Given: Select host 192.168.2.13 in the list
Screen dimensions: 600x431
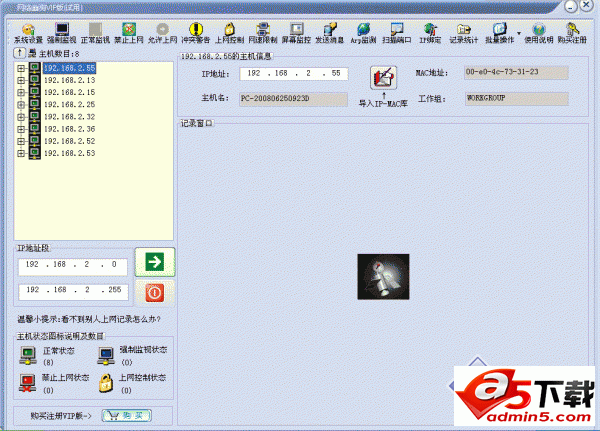Looking at the screenshot, I should click(69, 80).
